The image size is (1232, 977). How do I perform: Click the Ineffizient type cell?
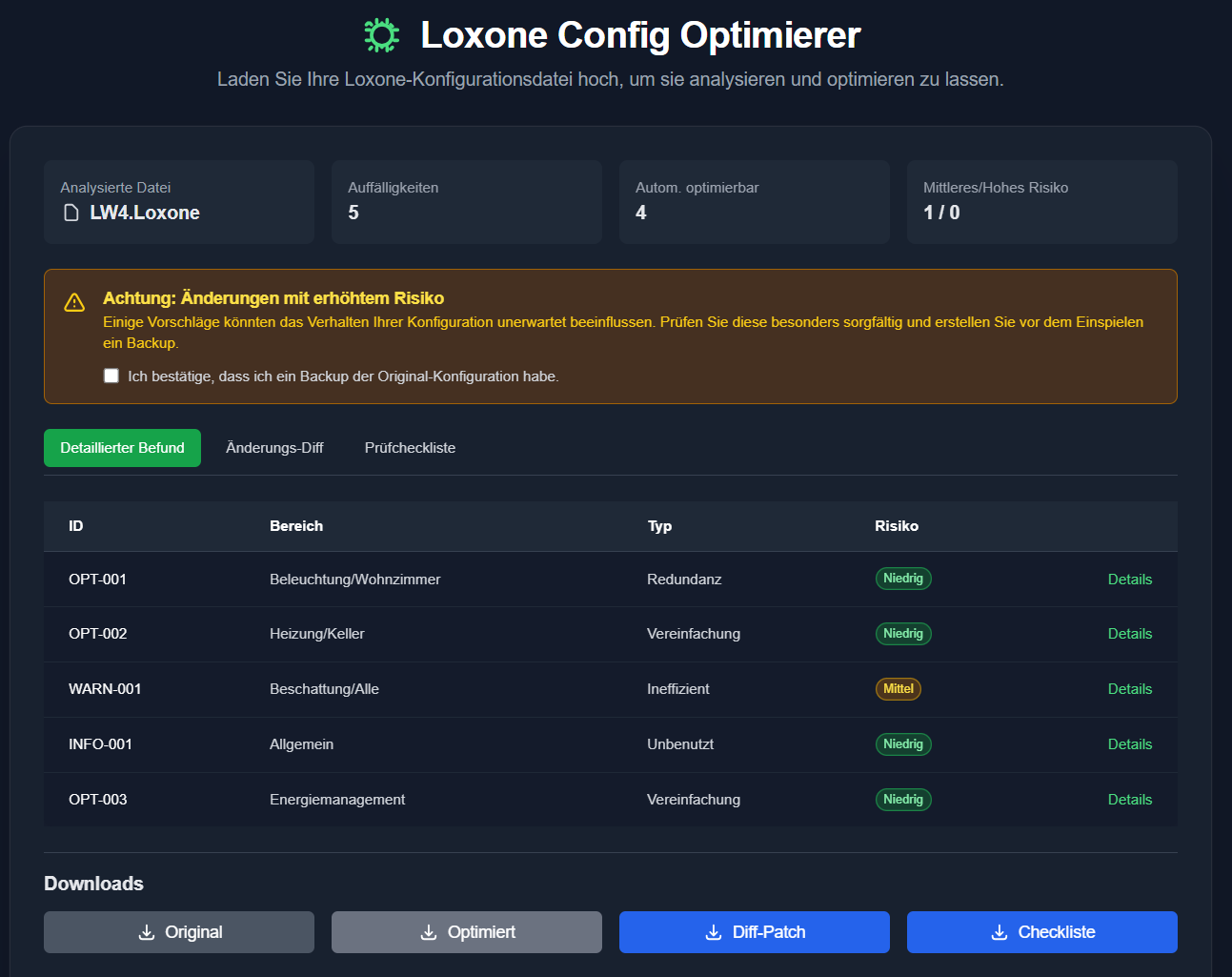coord(678,689)
